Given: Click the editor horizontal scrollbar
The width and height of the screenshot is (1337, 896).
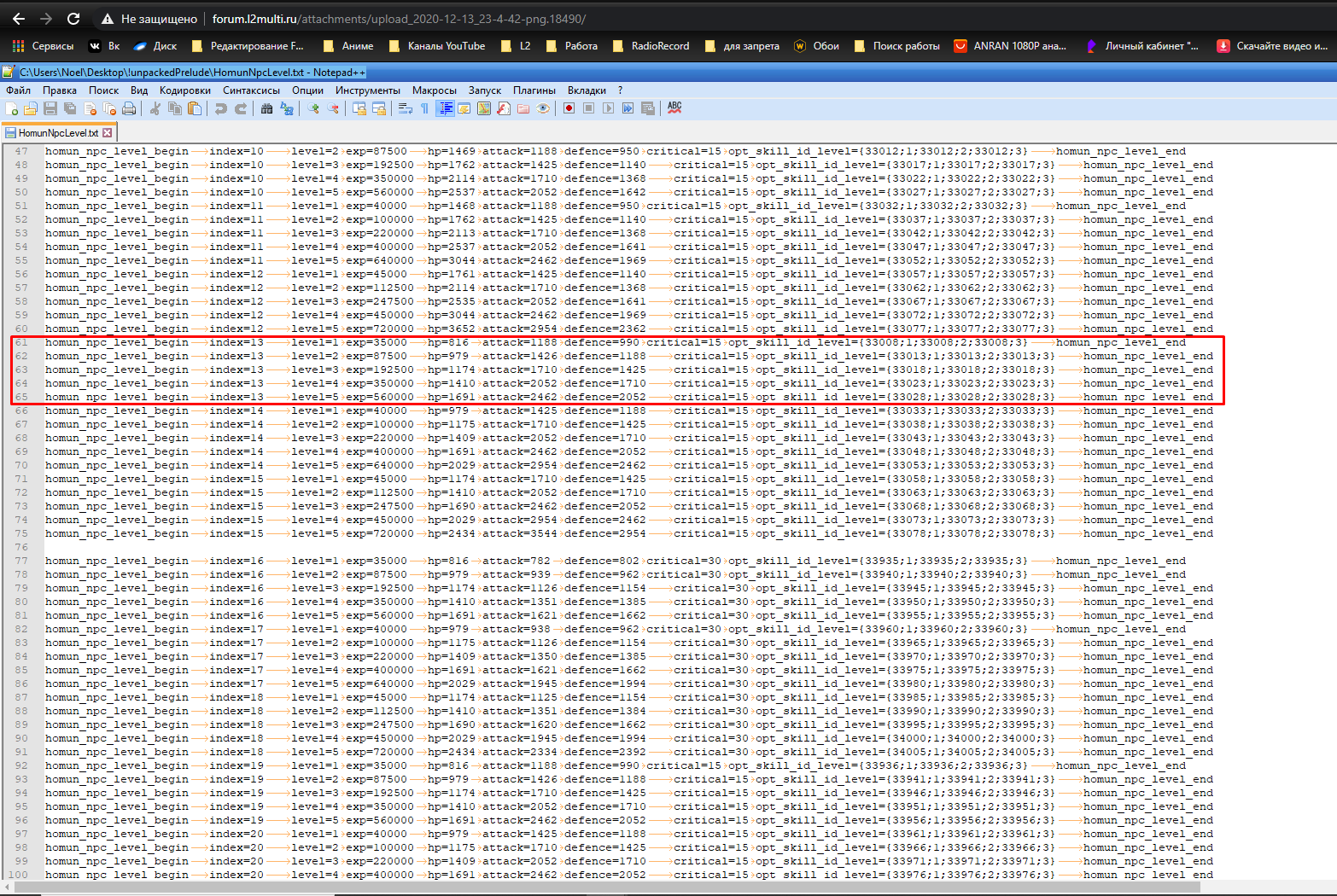Looking at the screenshot, I should pyautogui.click(x=606, y=888).
